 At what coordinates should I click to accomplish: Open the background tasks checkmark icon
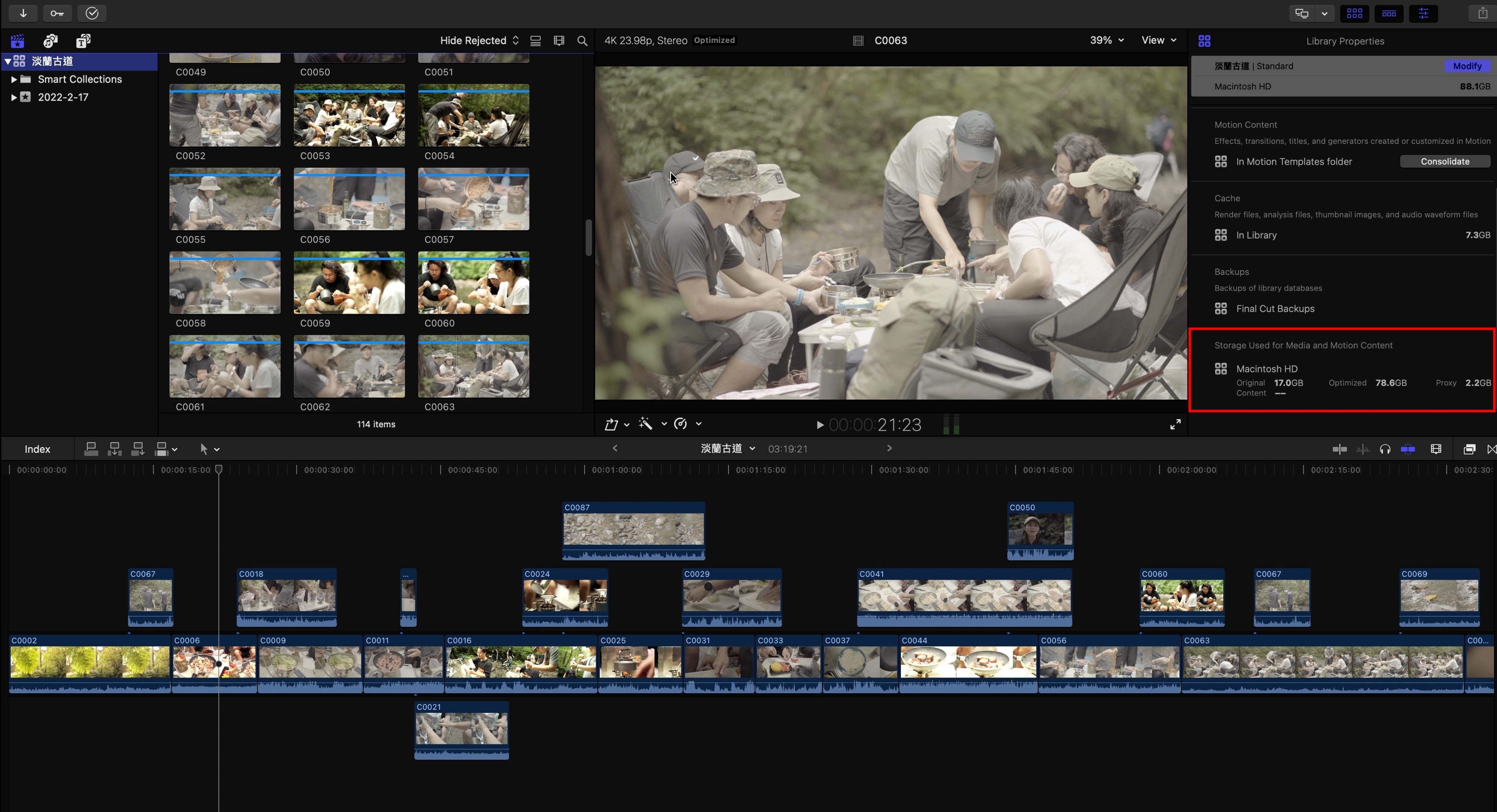click(x=92, y=13)
